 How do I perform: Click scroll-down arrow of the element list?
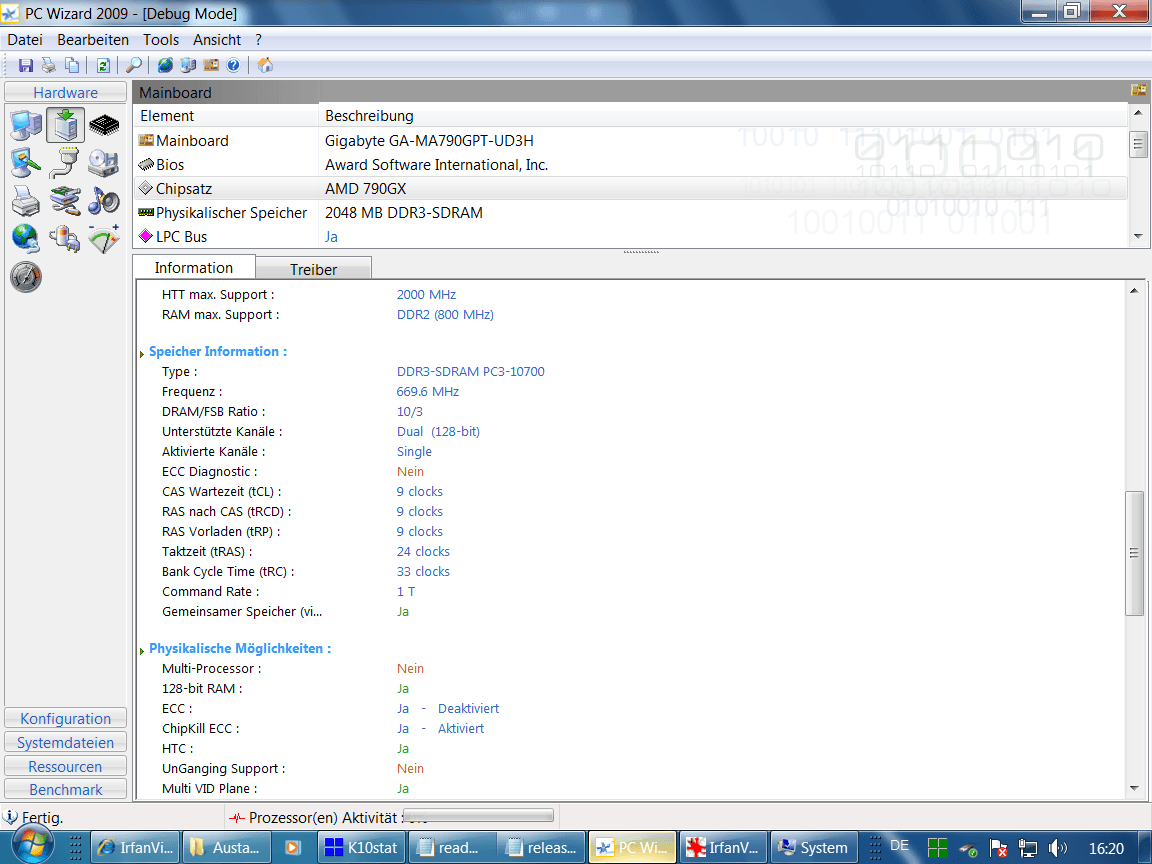[1138, 237]
